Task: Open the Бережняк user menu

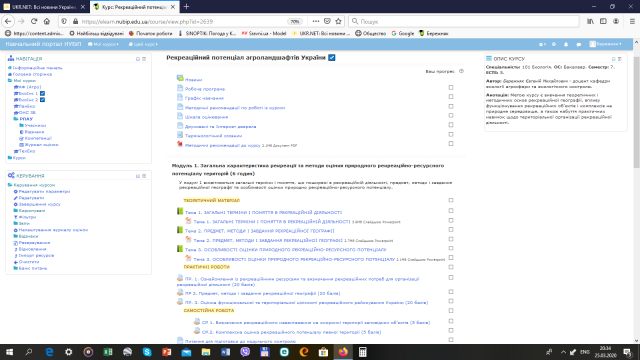Action: click(x=606, y=44)
